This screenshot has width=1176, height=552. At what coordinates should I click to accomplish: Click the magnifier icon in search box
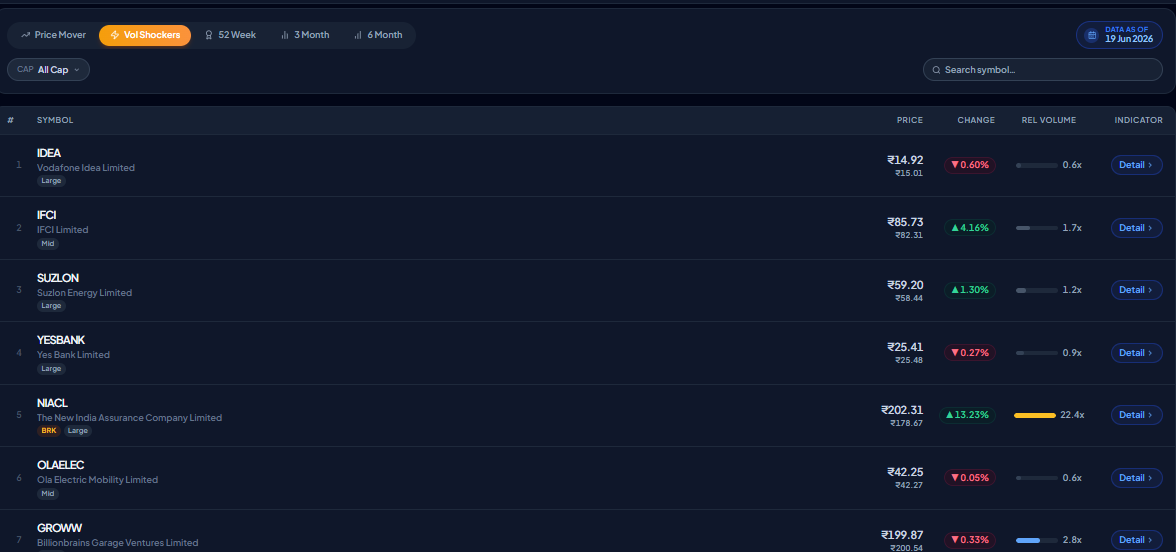936,70
